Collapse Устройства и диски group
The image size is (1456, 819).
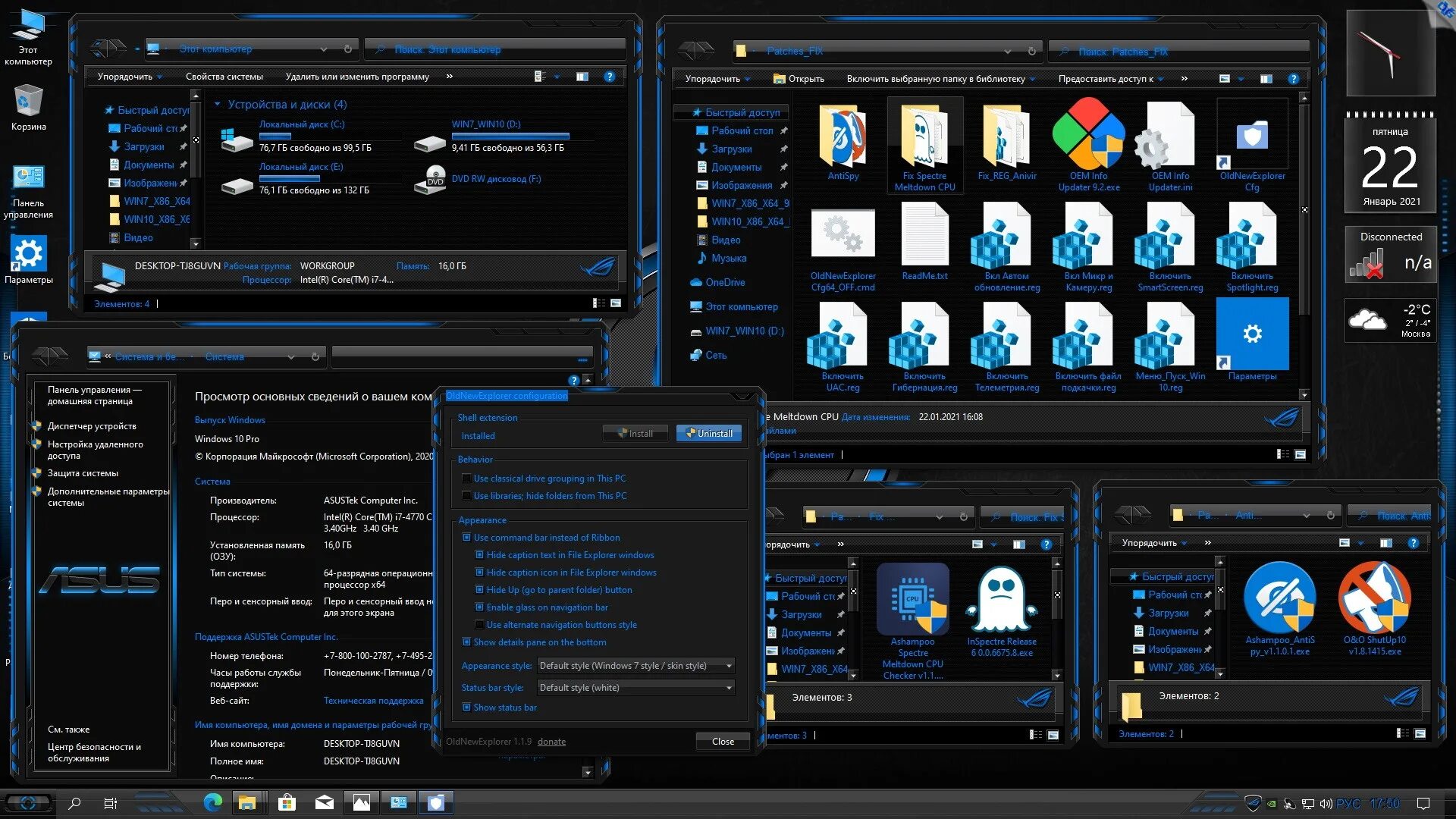point(218,105)
